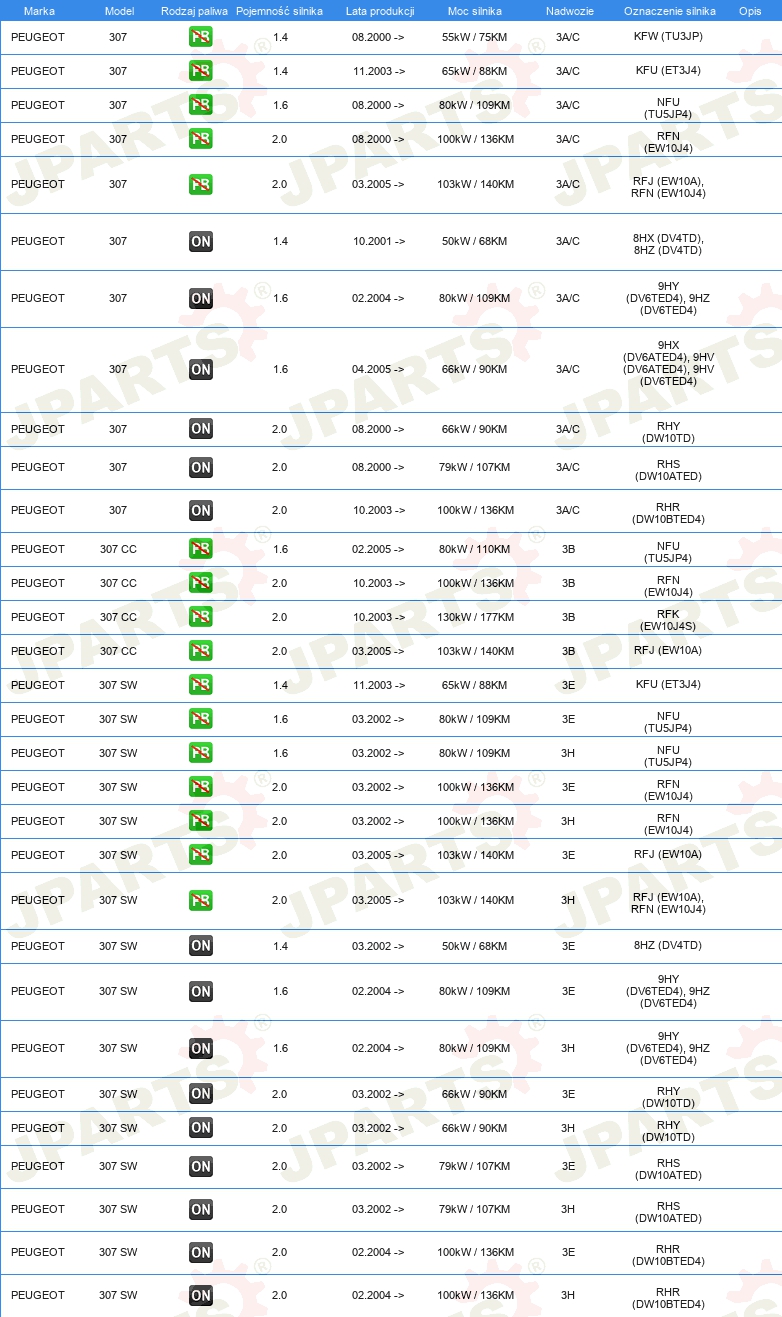Click the PB icon for 307 SW KFU (ET3J4)
The height and width of the screenshot is (1317, 782).
(x=201, y=685)
